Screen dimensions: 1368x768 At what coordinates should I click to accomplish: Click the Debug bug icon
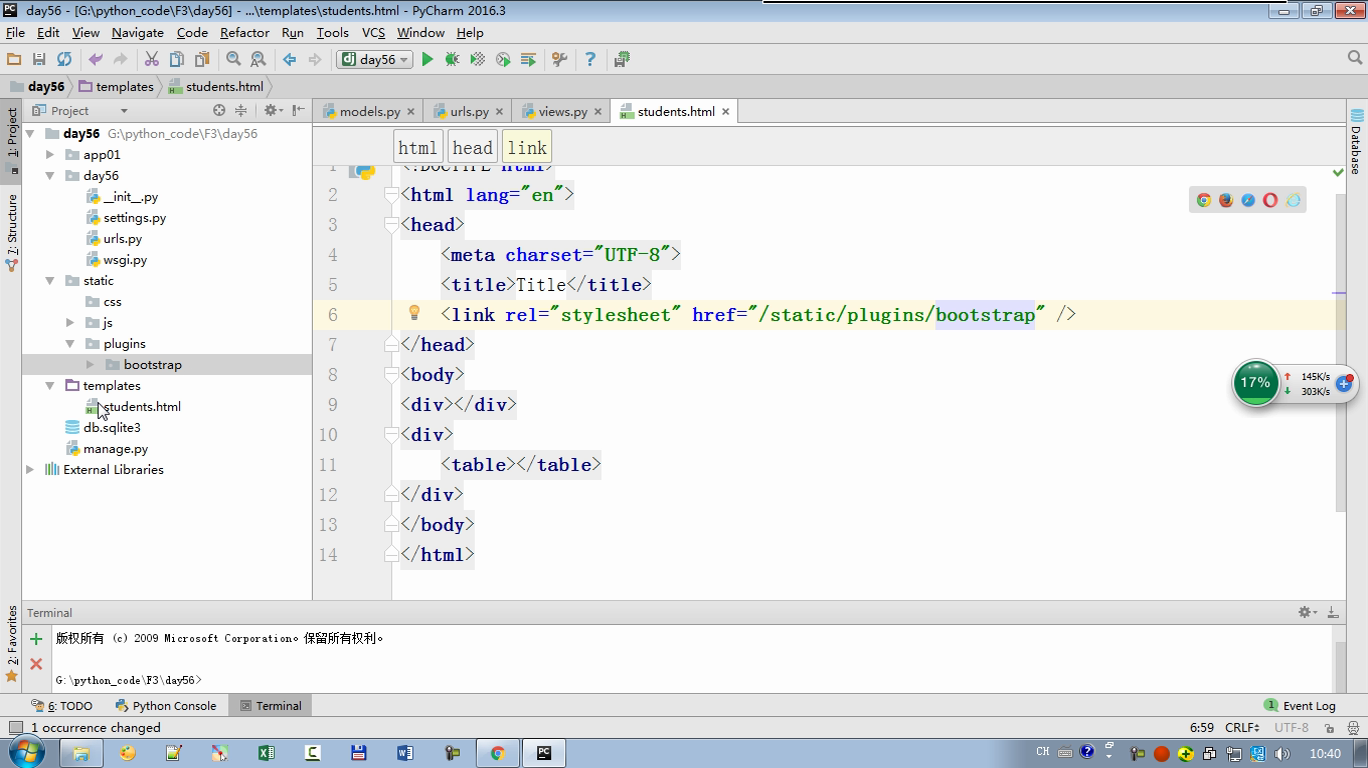[x=452, y=60]
